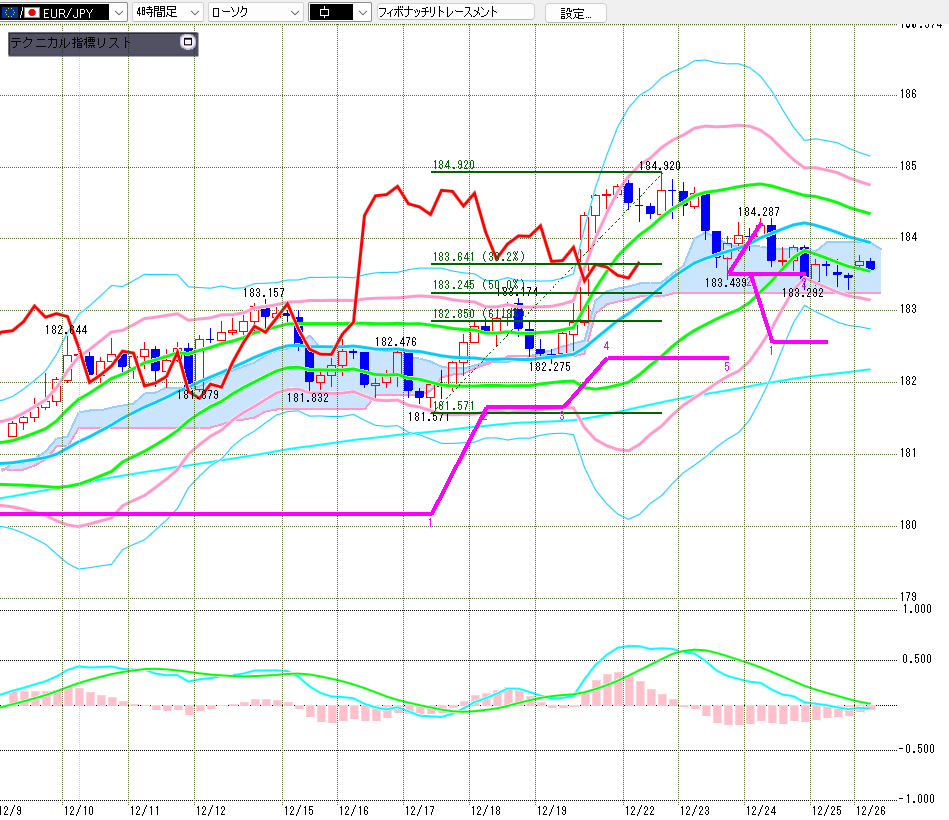Click the 183.245 (50.0%) Fibonacci level label

pos(479,284)
